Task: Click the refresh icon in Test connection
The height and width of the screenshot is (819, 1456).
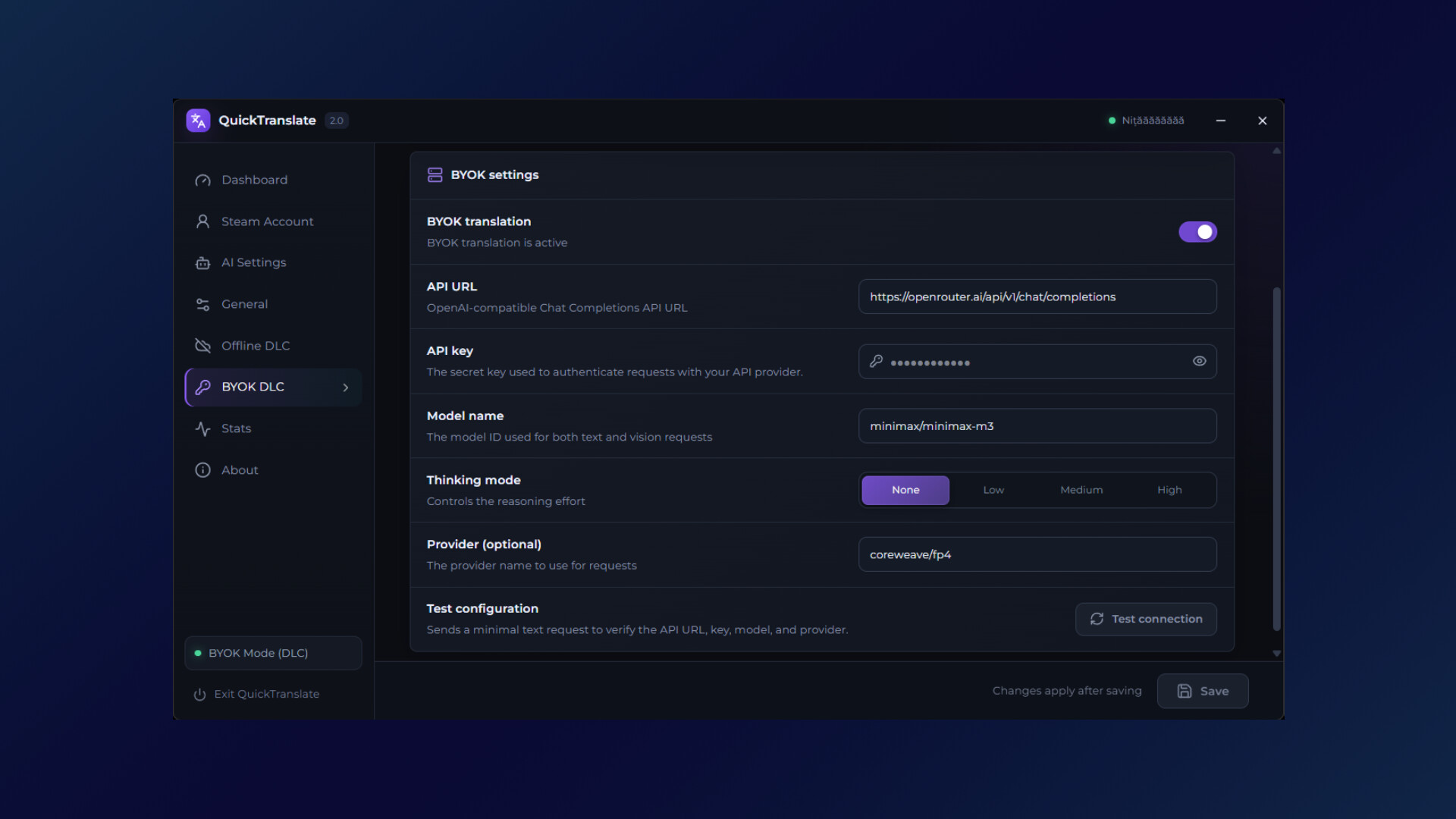Action: click(x=1097, y=620)
